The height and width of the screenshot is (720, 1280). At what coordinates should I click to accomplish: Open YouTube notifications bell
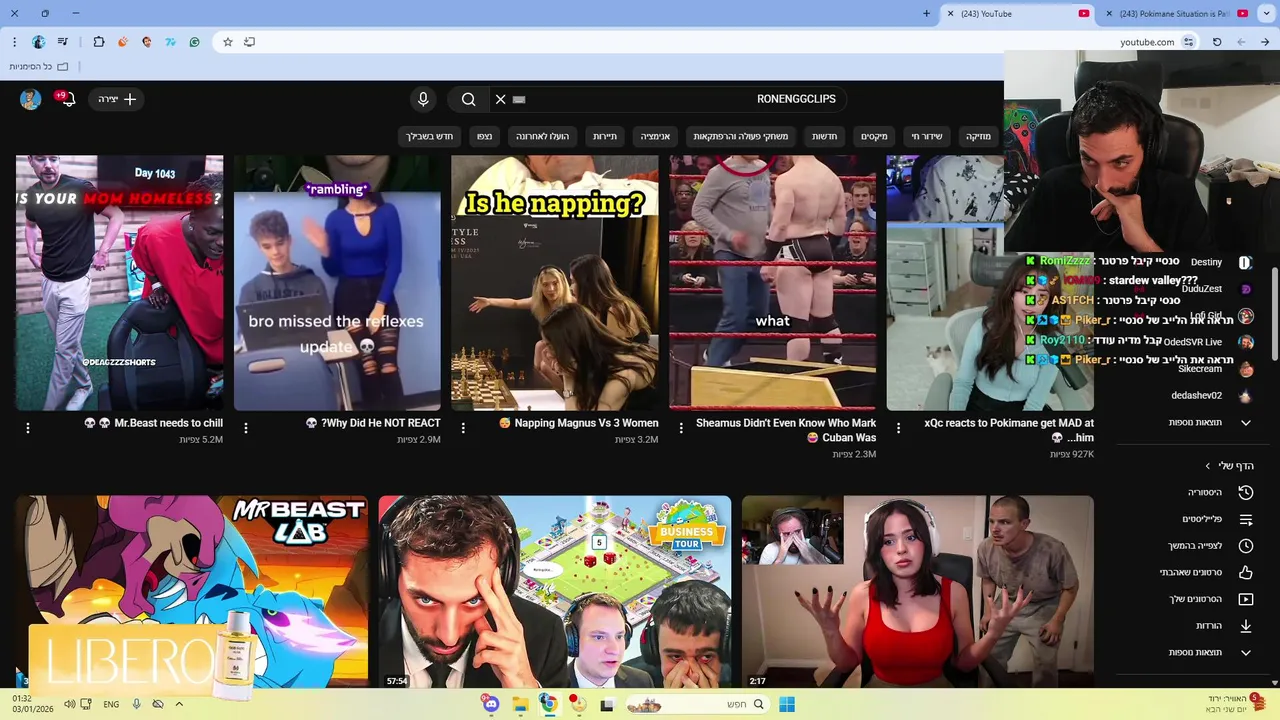(x=67, y=99)
